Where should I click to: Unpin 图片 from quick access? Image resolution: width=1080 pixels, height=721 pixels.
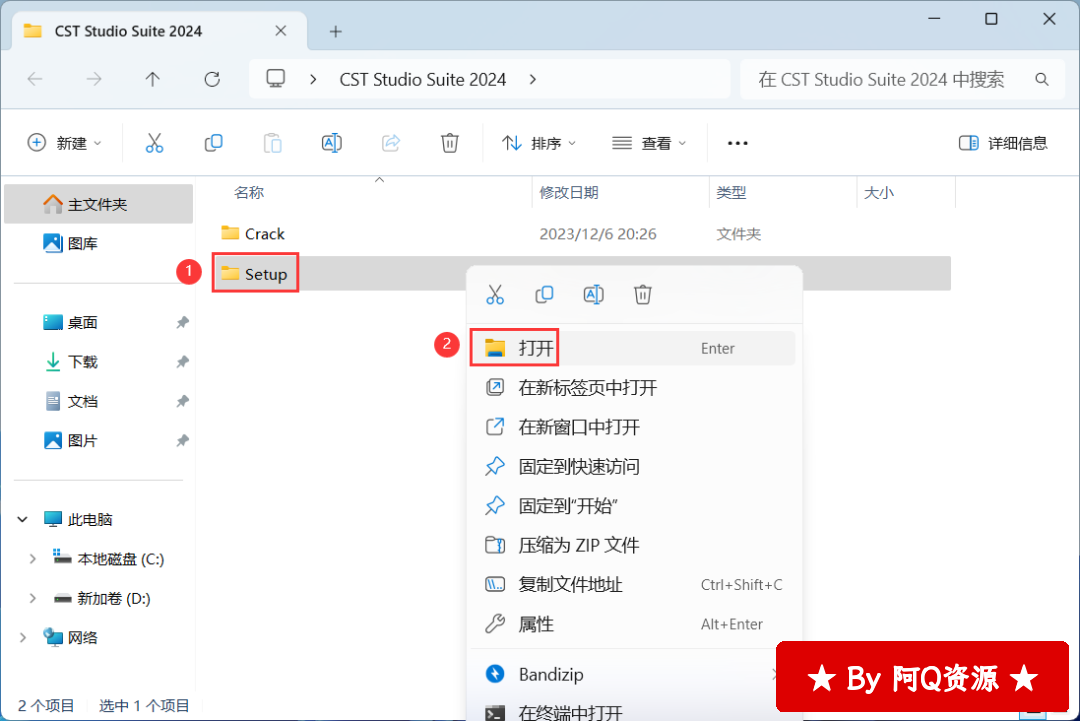click(x=182, y=440)
